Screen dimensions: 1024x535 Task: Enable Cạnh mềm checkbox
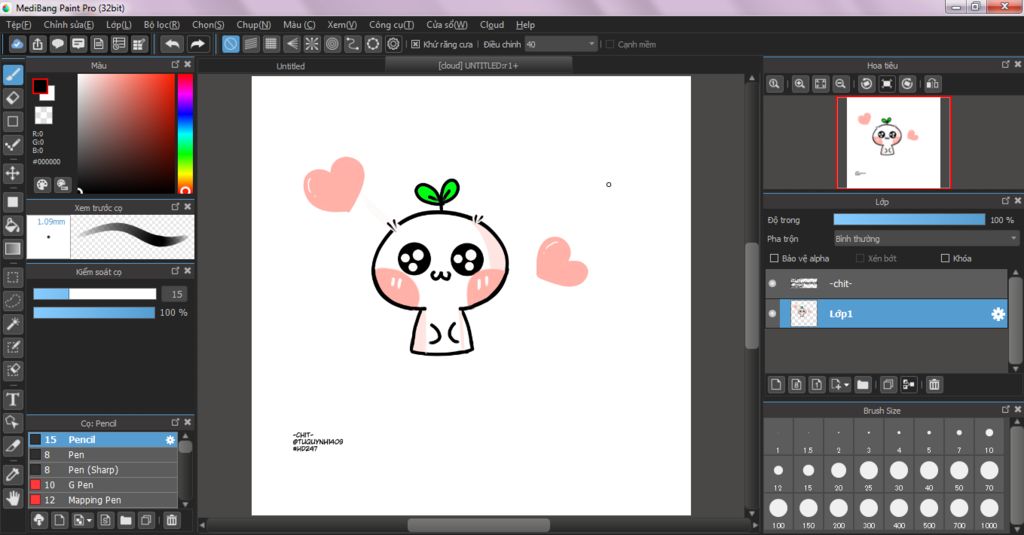[610, 44]
